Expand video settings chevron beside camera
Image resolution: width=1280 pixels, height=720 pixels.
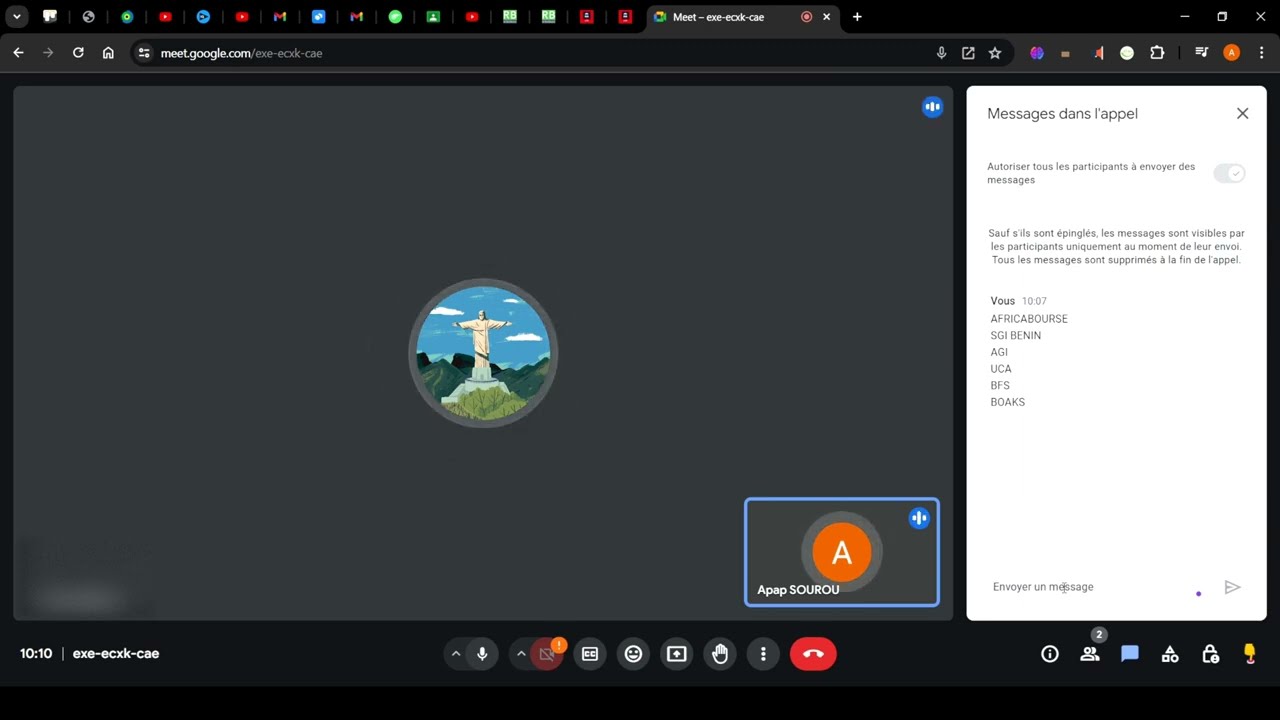[x=520, y=654]
